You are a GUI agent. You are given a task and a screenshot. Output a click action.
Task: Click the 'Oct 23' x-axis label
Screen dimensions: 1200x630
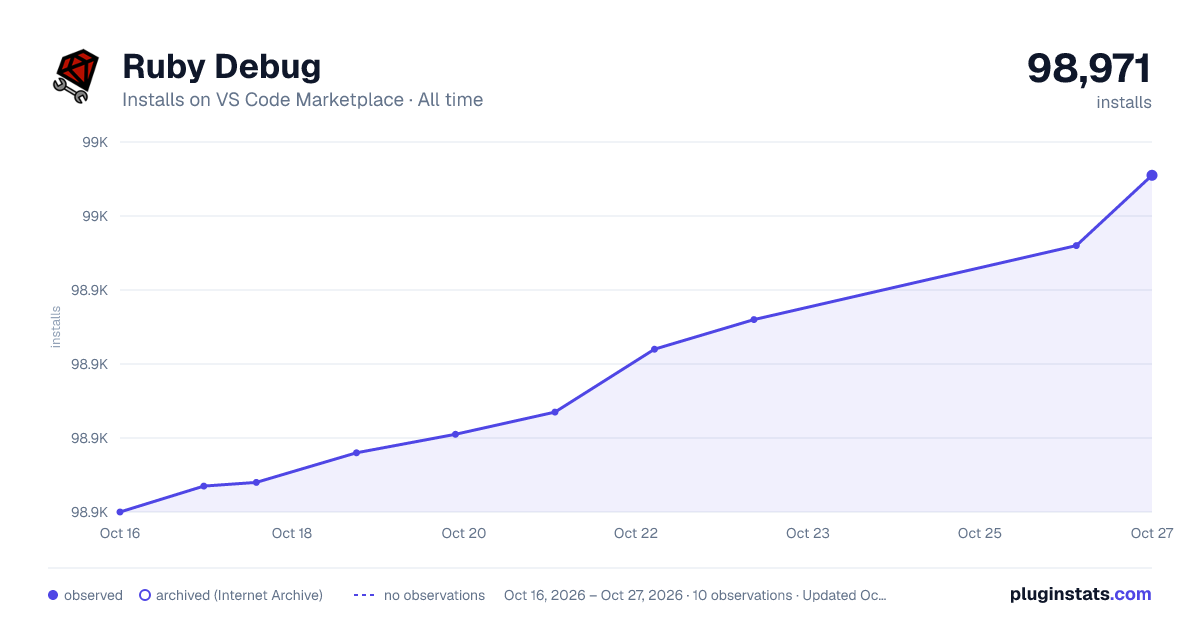(808, 533)
